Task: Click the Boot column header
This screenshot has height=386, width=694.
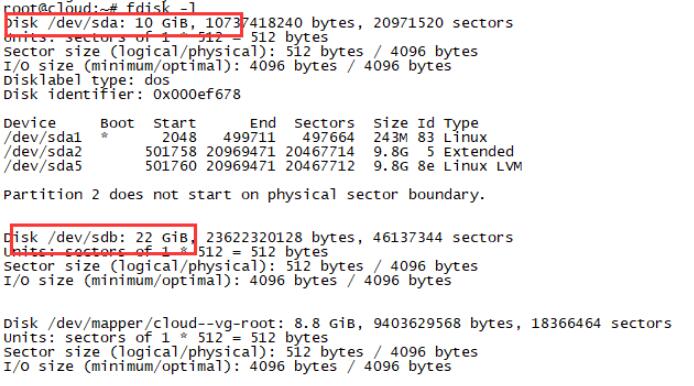Action: tap(117, 123)
